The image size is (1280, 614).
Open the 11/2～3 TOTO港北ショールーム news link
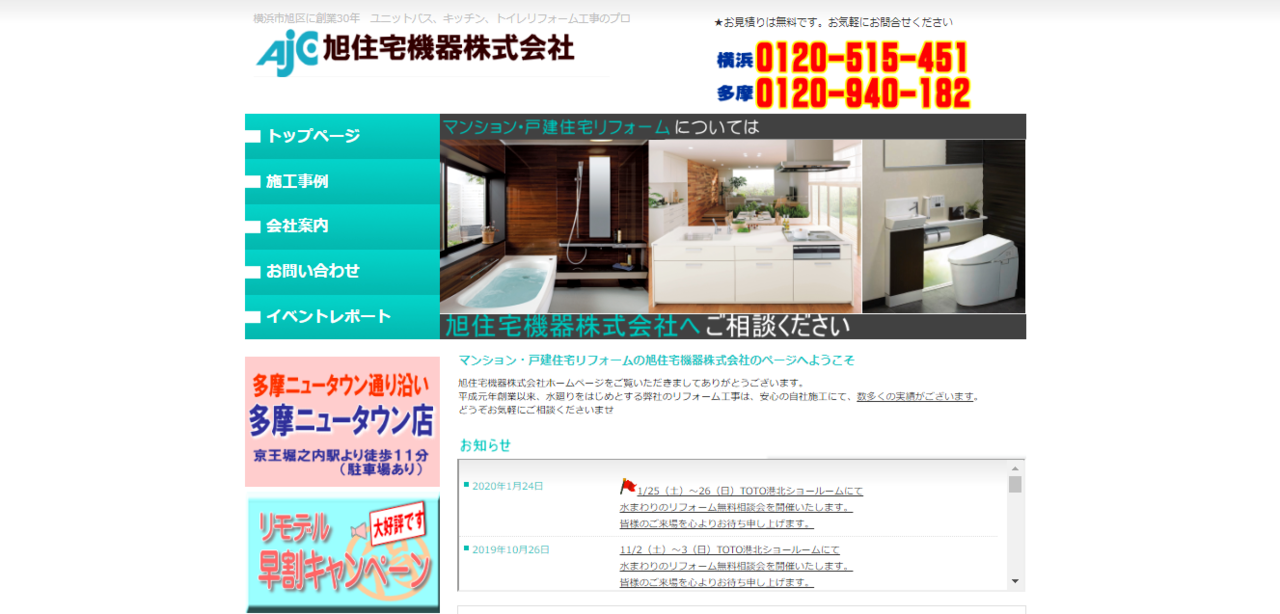coord(730,550)
